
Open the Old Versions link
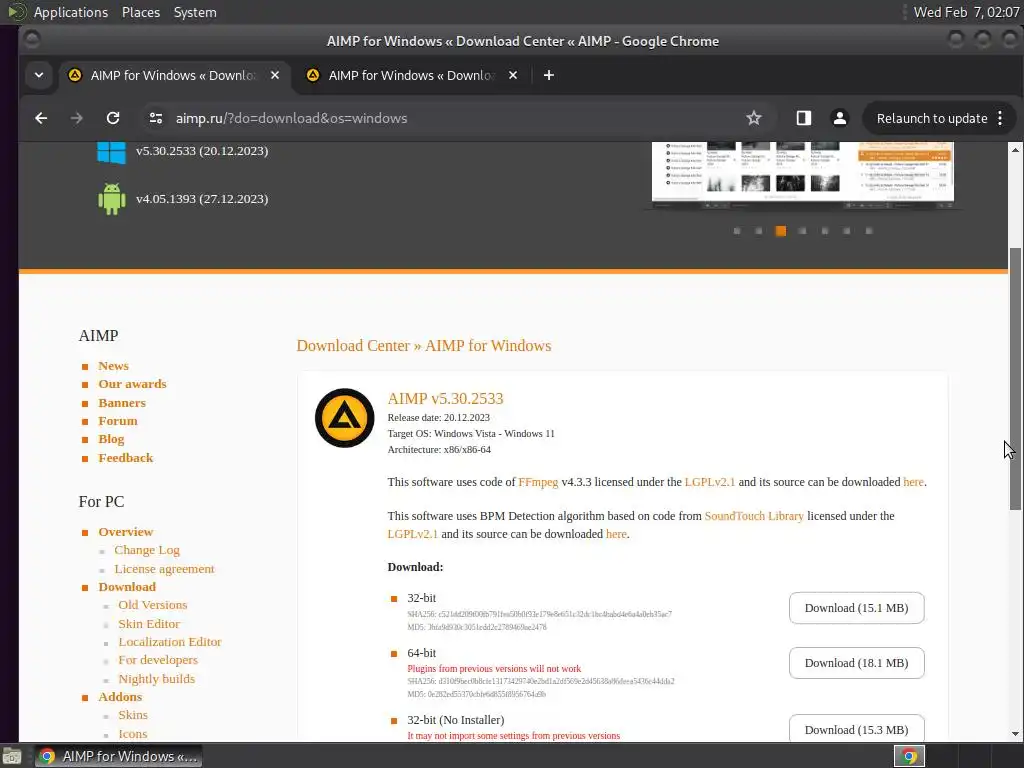[x=153, y=605]
